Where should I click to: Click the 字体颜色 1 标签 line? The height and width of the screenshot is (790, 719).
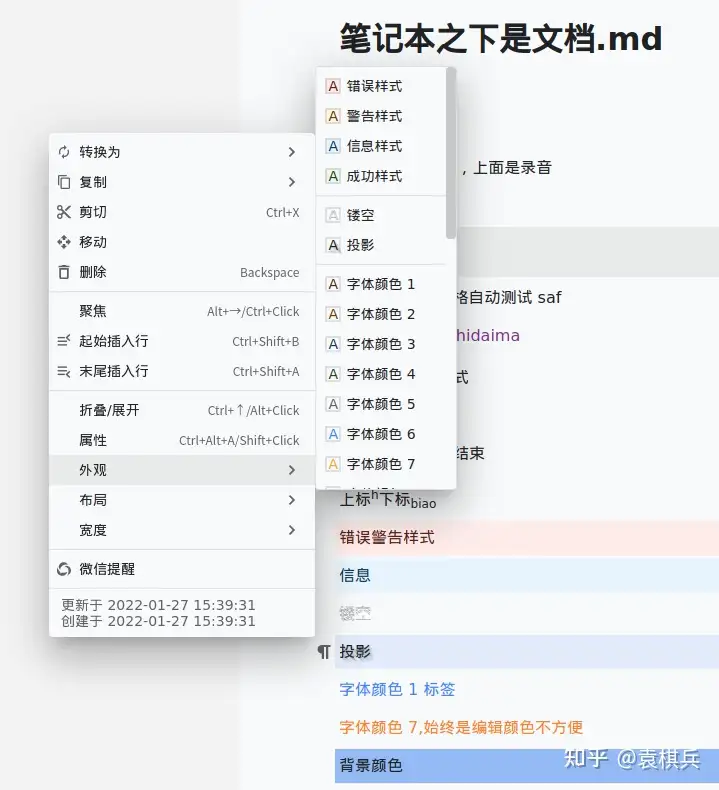point(397,689)
